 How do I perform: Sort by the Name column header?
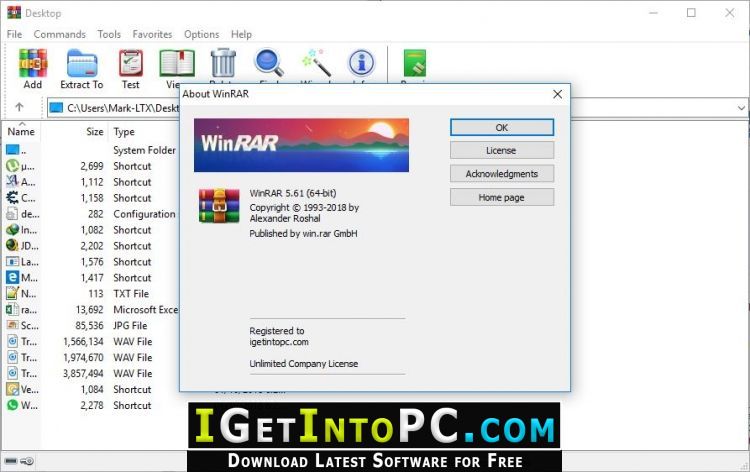coord(21,131)
